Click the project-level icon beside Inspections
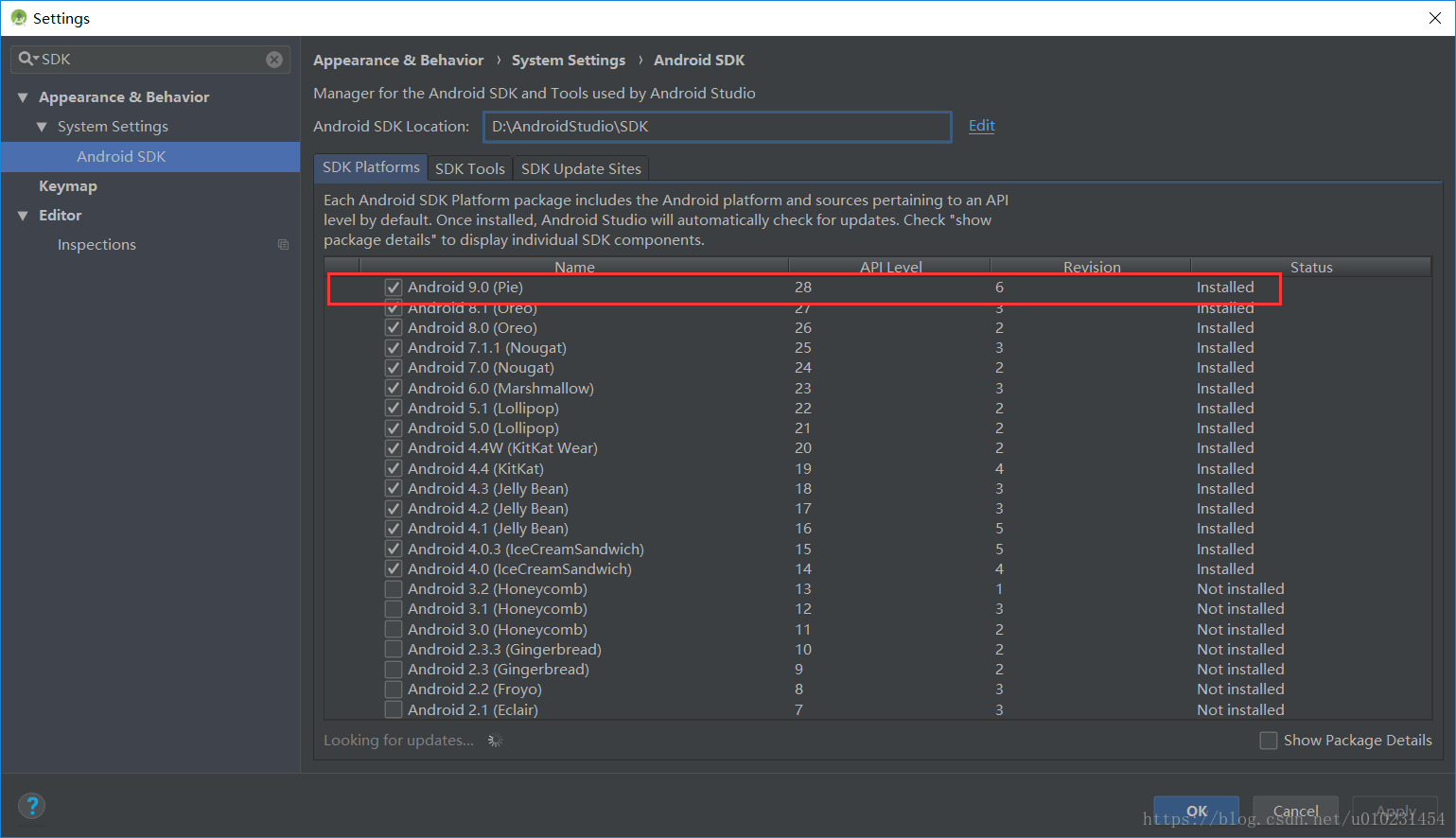Viewport: 1456px width, 838px height. click(283, 245)
